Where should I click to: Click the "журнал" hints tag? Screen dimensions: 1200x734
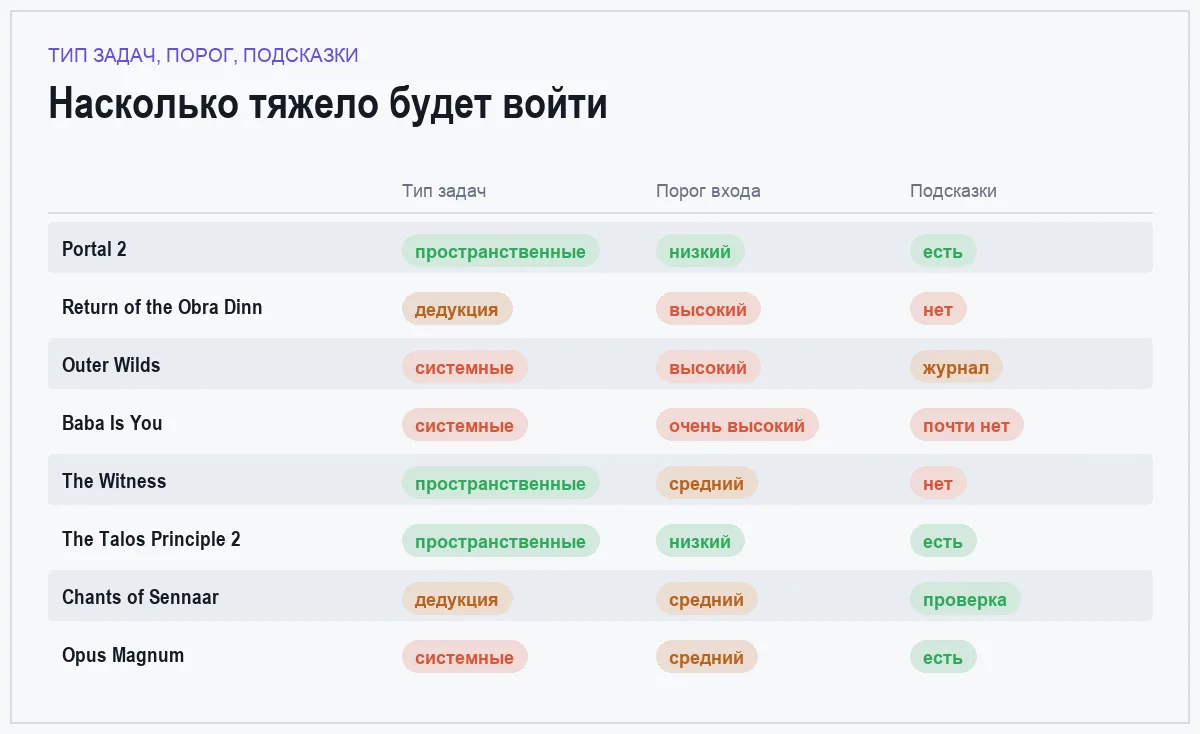point(956,367)
